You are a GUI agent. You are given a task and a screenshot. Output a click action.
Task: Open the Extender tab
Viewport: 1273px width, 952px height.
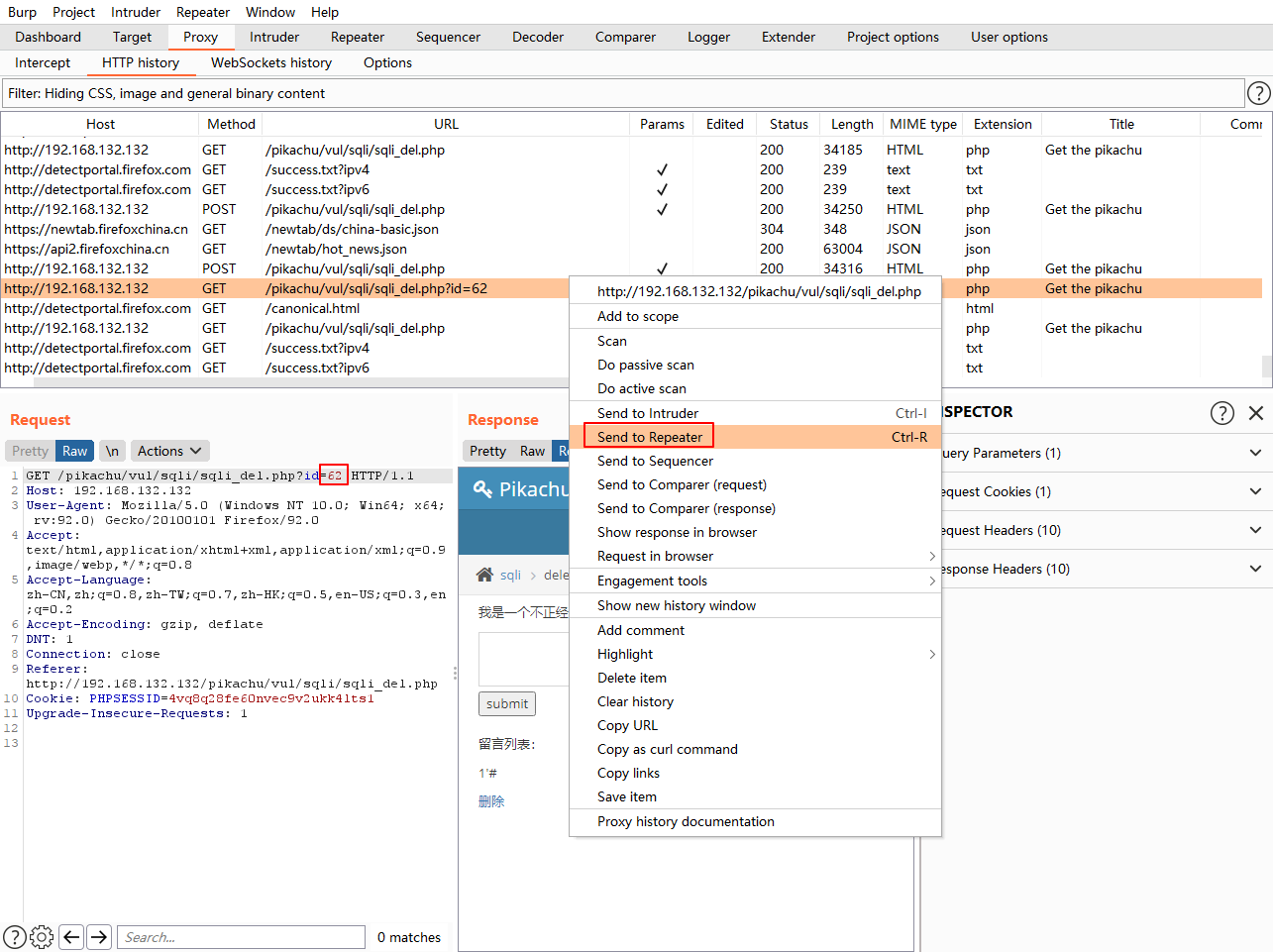[x=789, y=37]
